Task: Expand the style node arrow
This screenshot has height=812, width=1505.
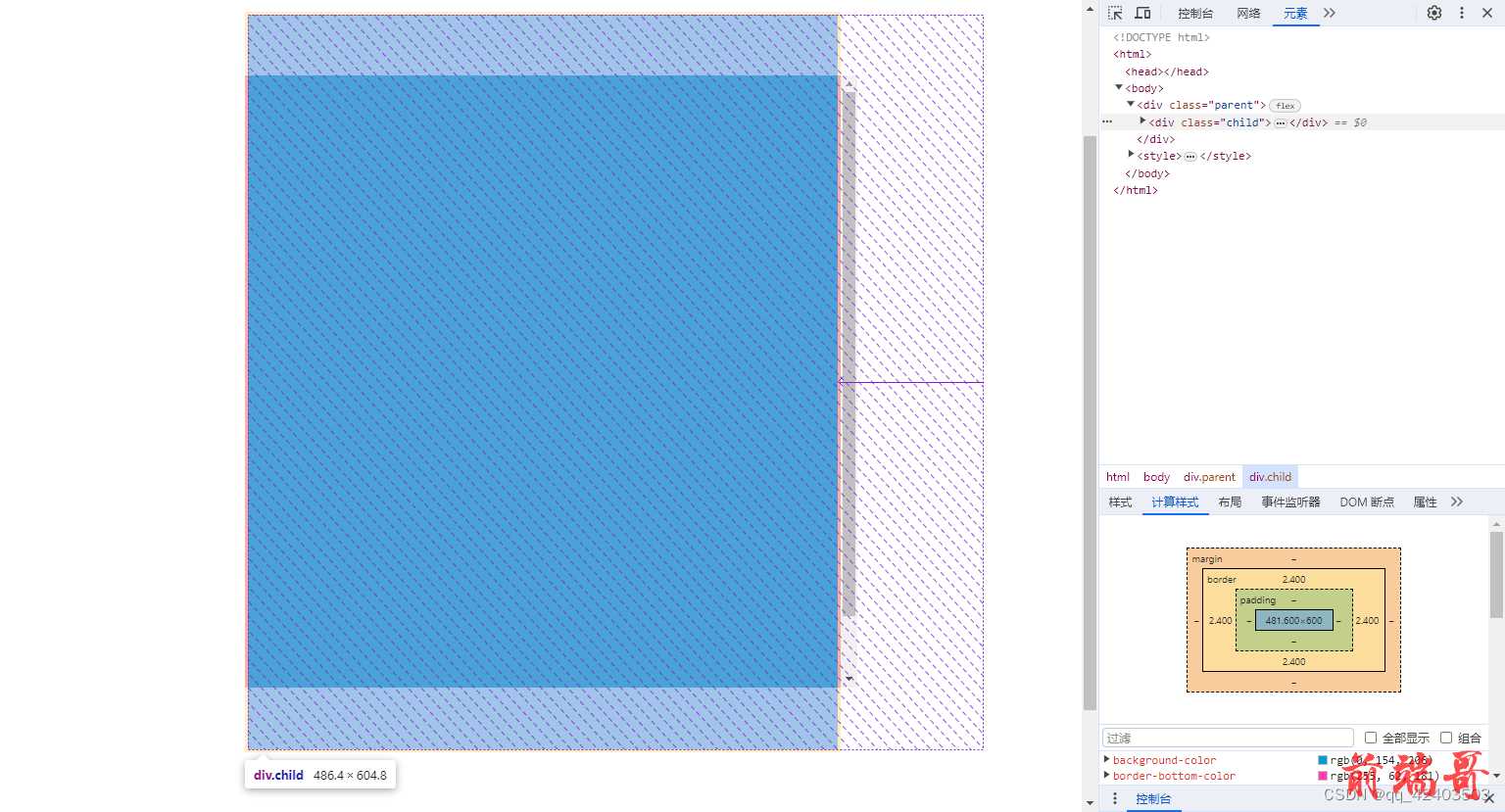Action: point(1131,155)
